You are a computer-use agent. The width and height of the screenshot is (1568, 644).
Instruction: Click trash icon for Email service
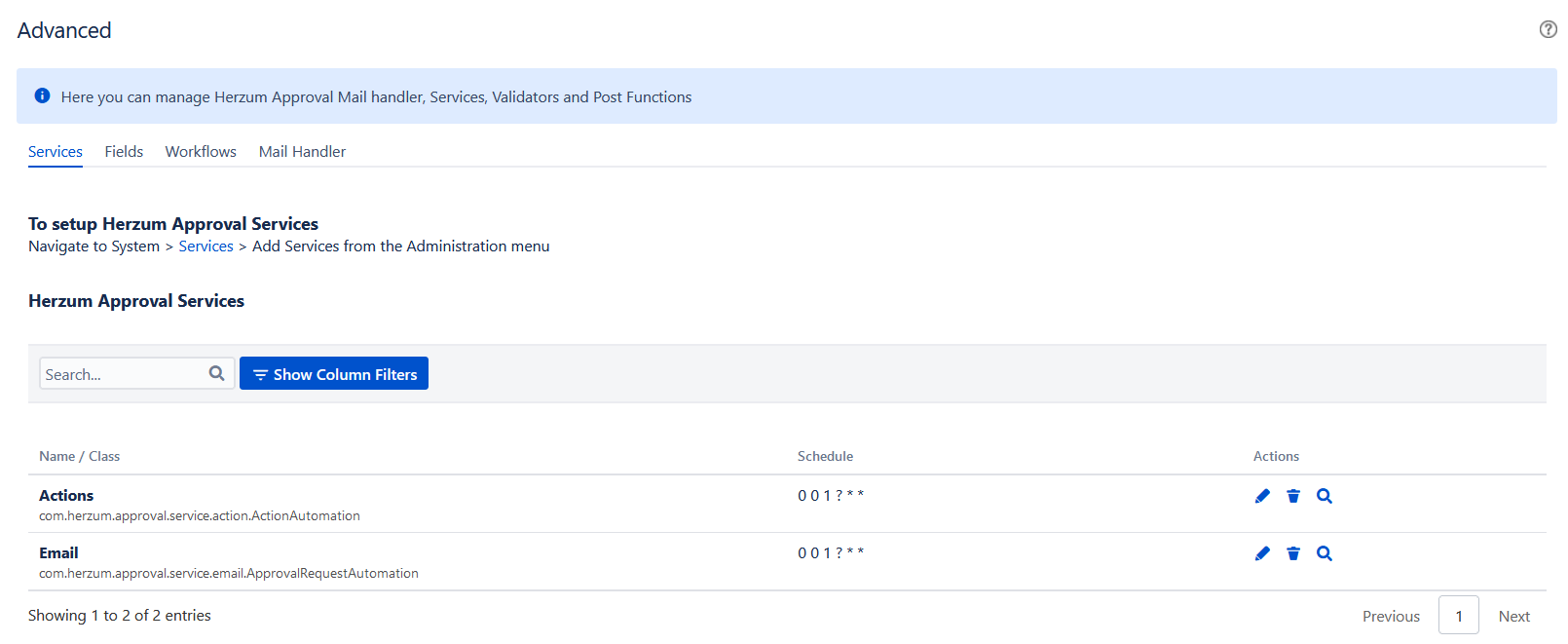[x=1293, y=553]
